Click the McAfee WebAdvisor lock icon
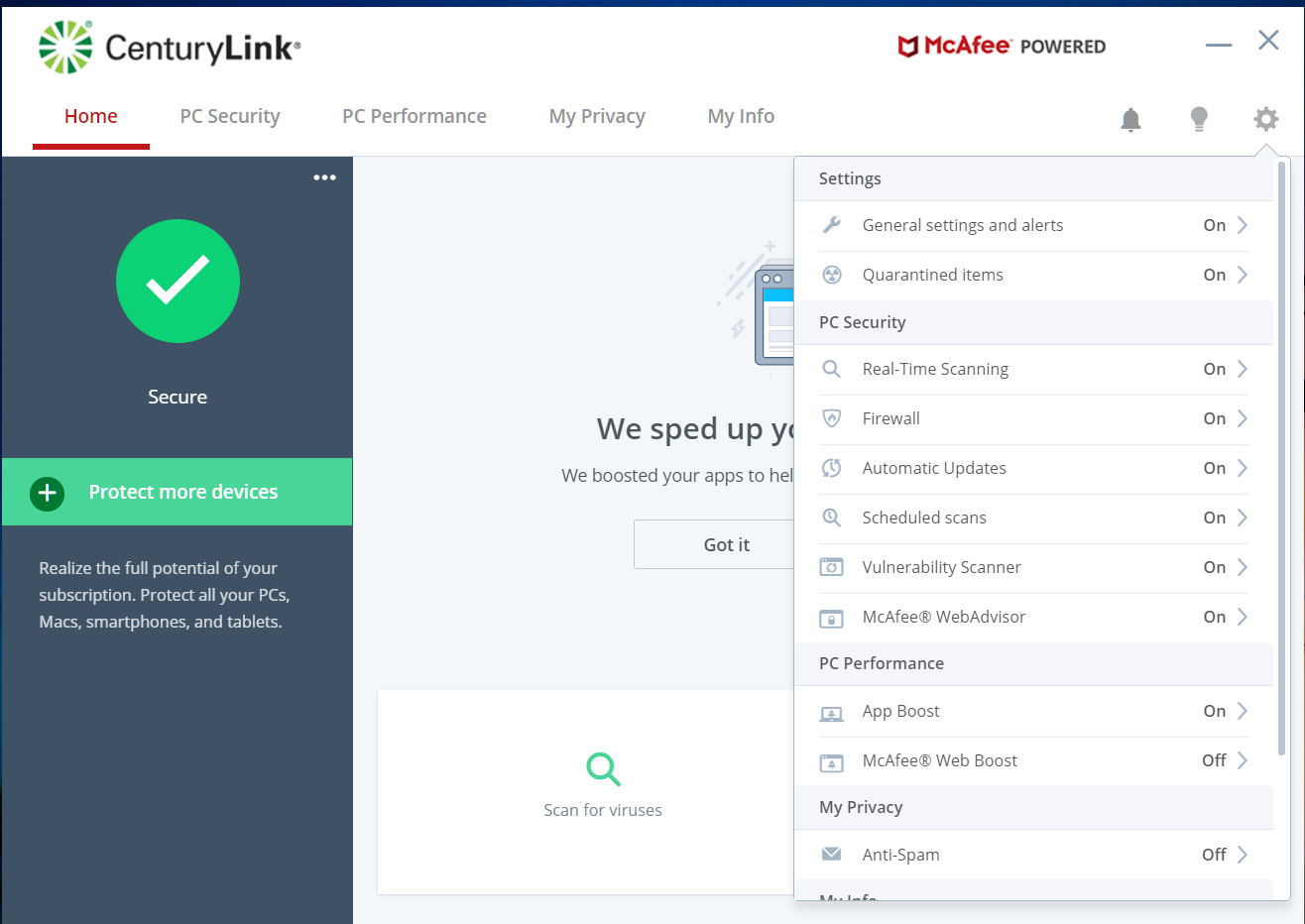Screen dimensions: 1305x924 [x=832, y=619]
